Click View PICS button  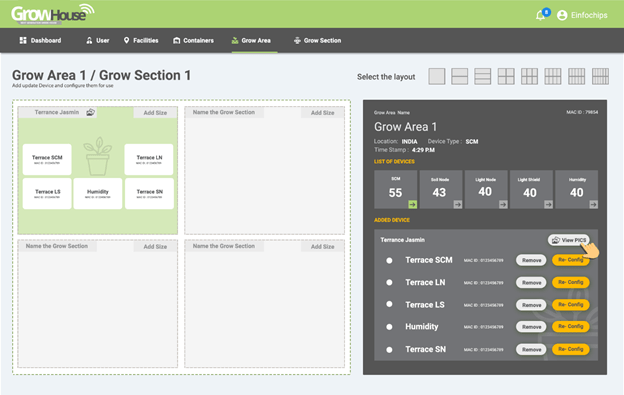pos(569,240)
